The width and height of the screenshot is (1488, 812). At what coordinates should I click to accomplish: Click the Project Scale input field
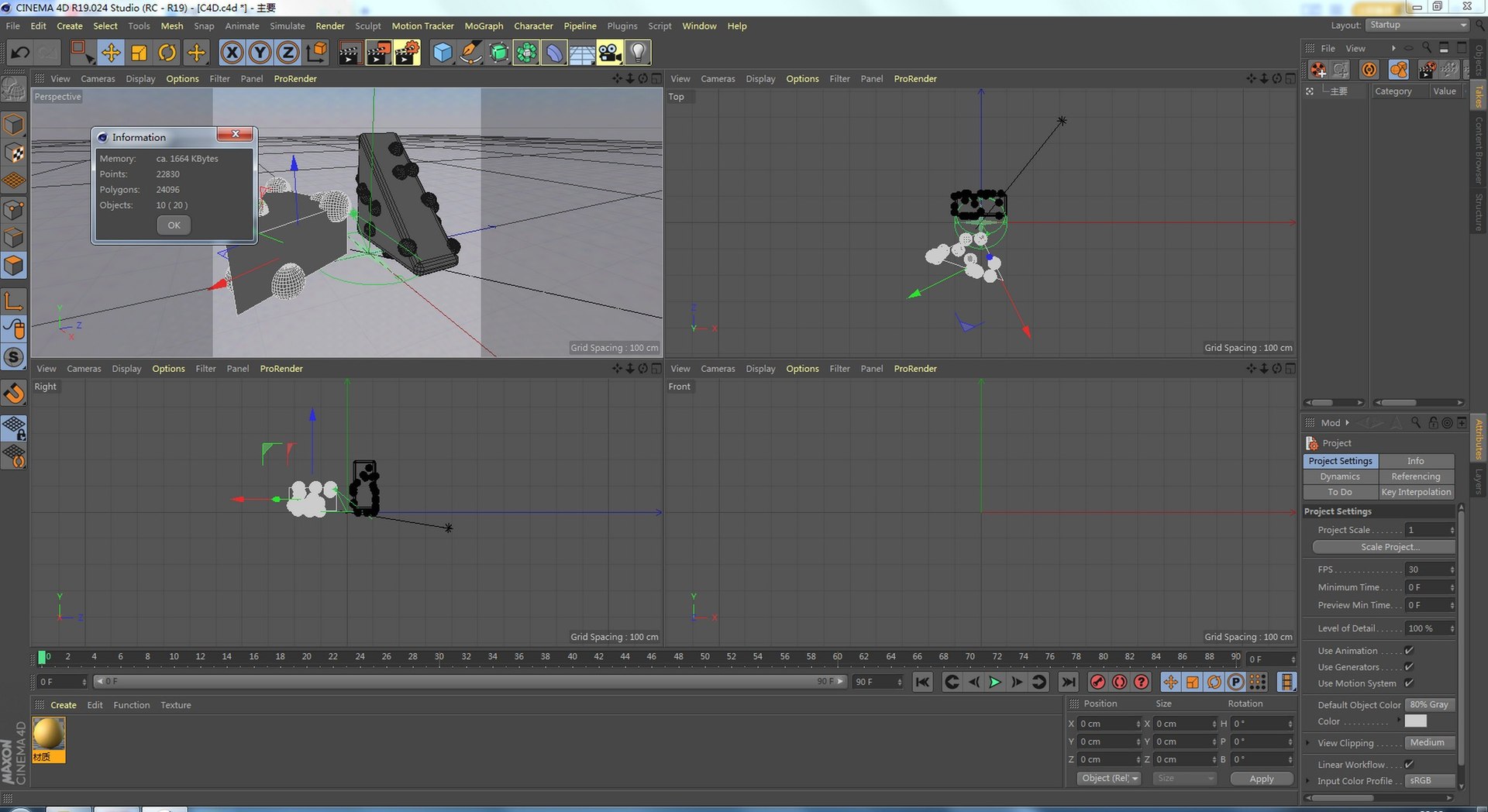(x=1427, y=530)
